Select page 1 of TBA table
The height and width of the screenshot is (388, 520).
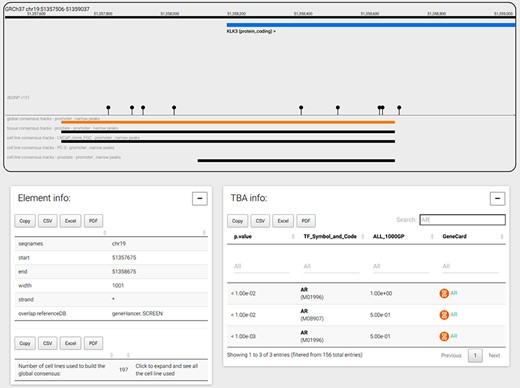475,355
